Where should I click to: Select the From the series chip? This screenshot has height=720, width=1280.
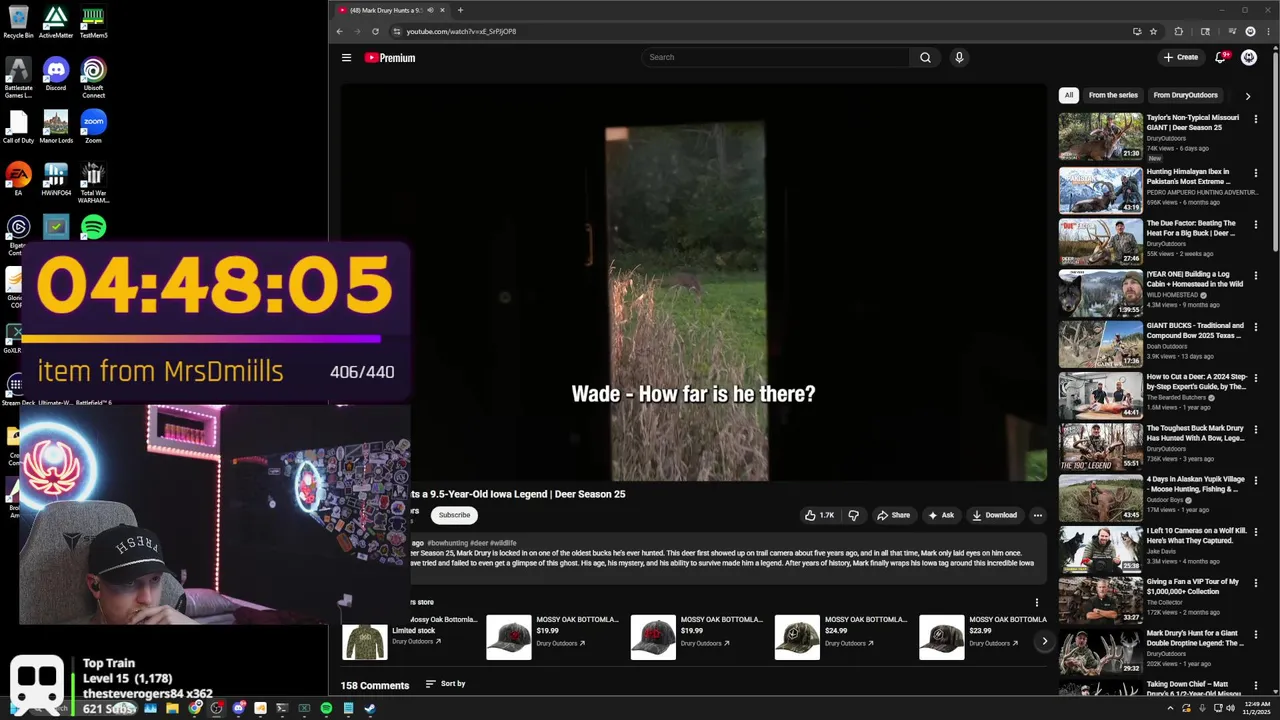pos(1113,95)
